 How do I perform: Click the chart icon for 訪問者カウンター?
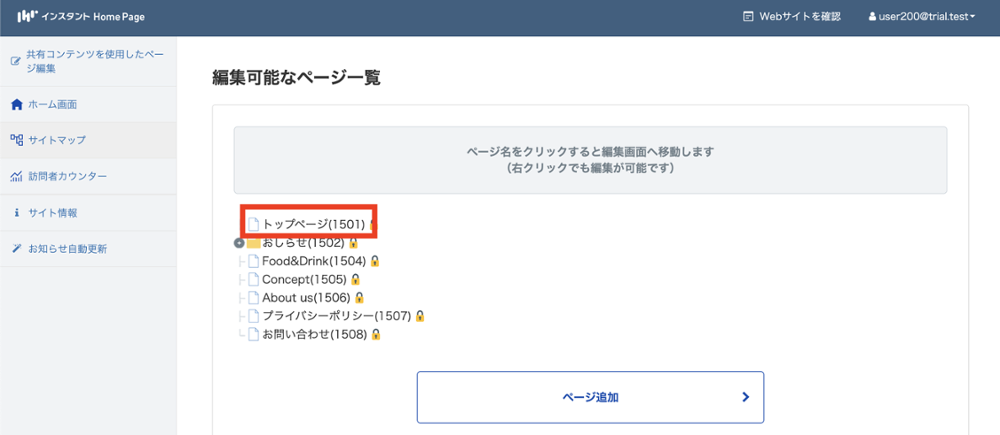click(16, 177)
